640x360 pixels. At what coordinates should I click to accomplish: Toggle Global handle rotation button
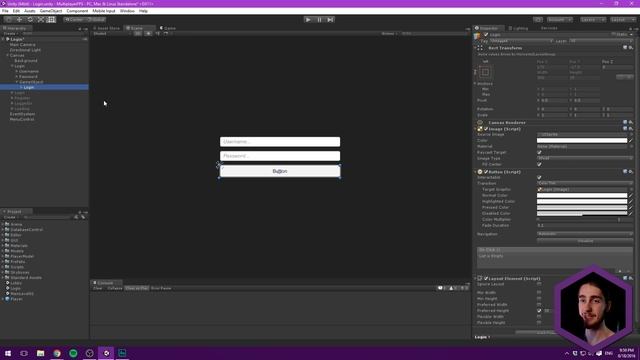[96, 20]
